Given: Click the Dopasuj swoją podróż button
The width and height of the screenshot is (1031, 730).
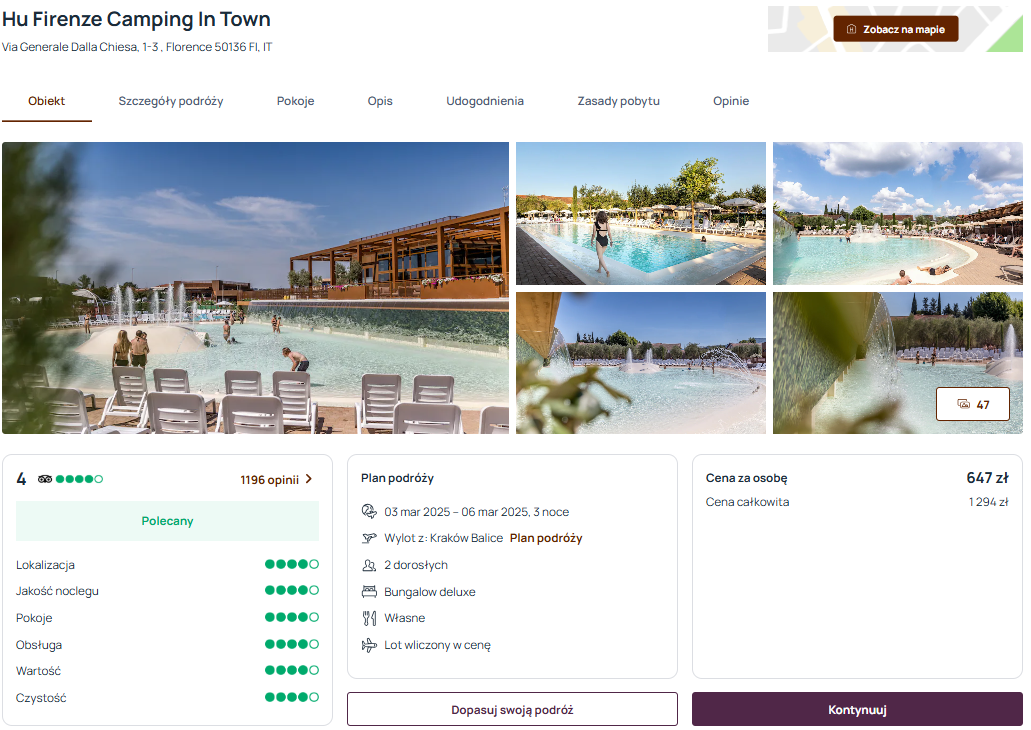Looking at the screenshot, I should coord(512,710).
